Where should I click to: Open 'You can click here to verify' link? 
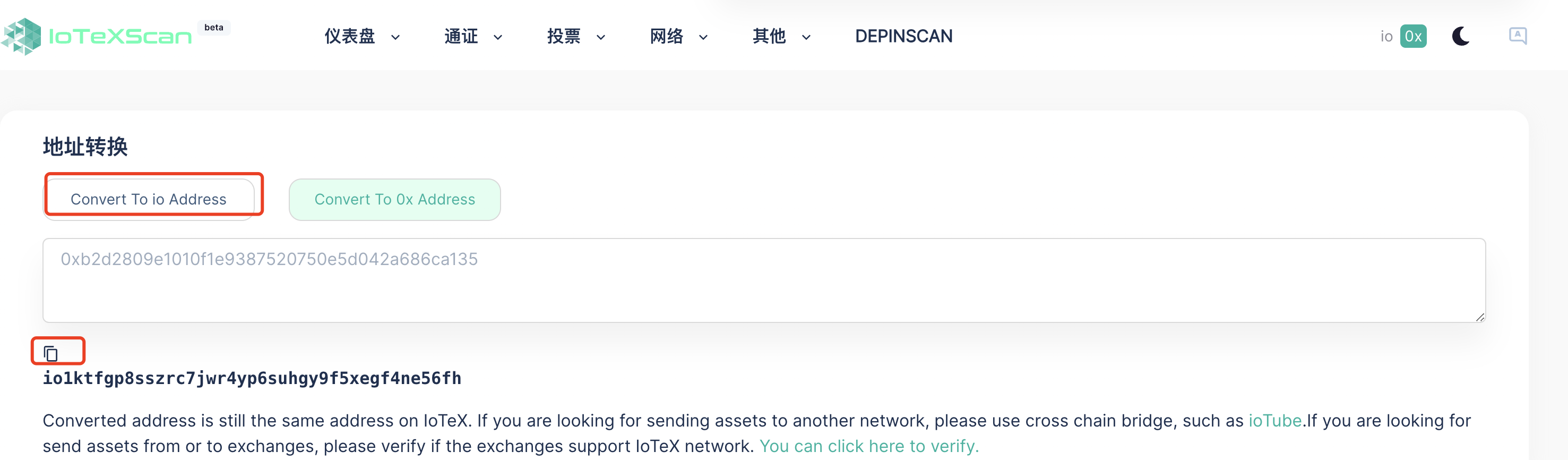tap(868, 446)
